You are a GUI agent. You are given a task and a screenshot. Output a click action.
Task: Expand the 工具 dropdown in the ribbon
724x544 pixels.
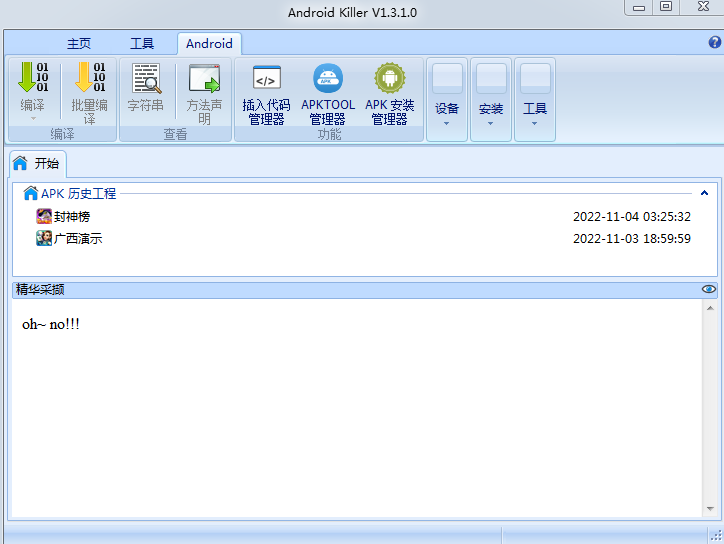pyautogui.click(x=535, y=100)
